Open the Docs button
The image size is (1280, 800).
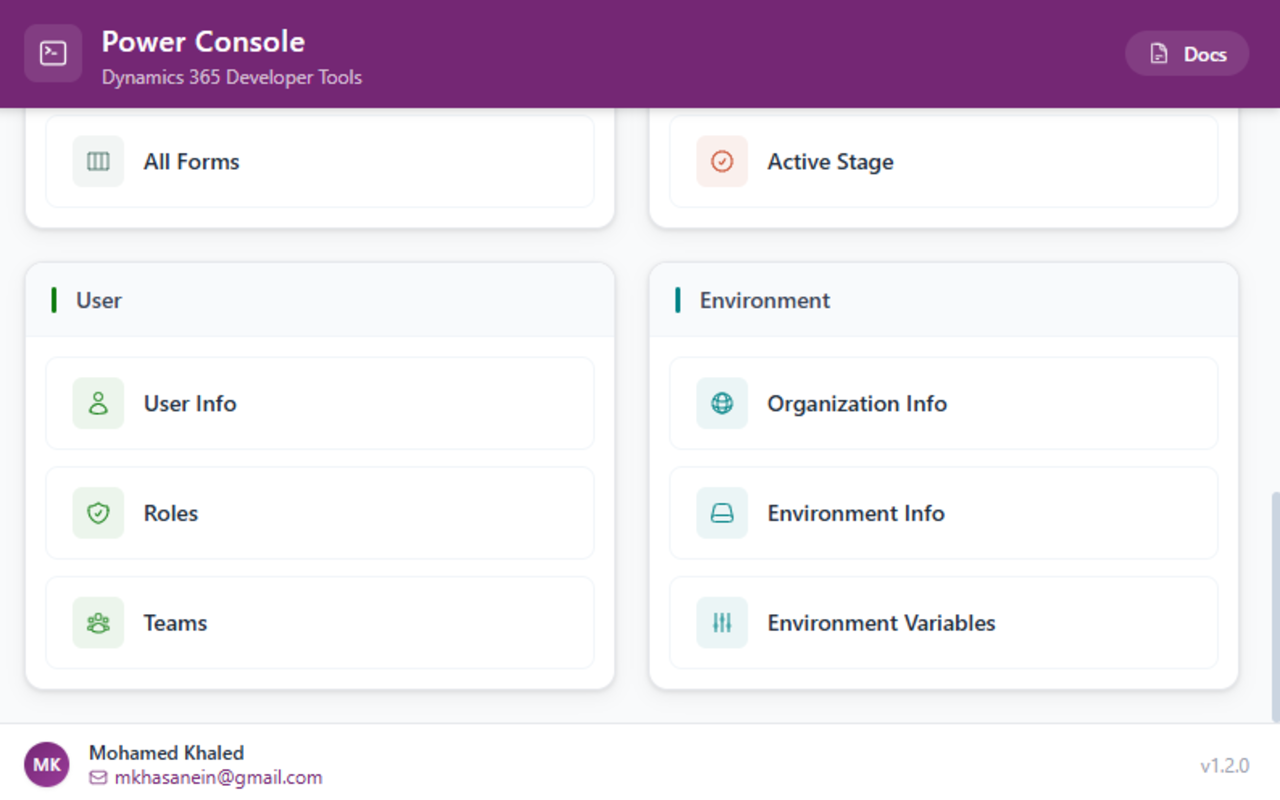coord(1187,54)
